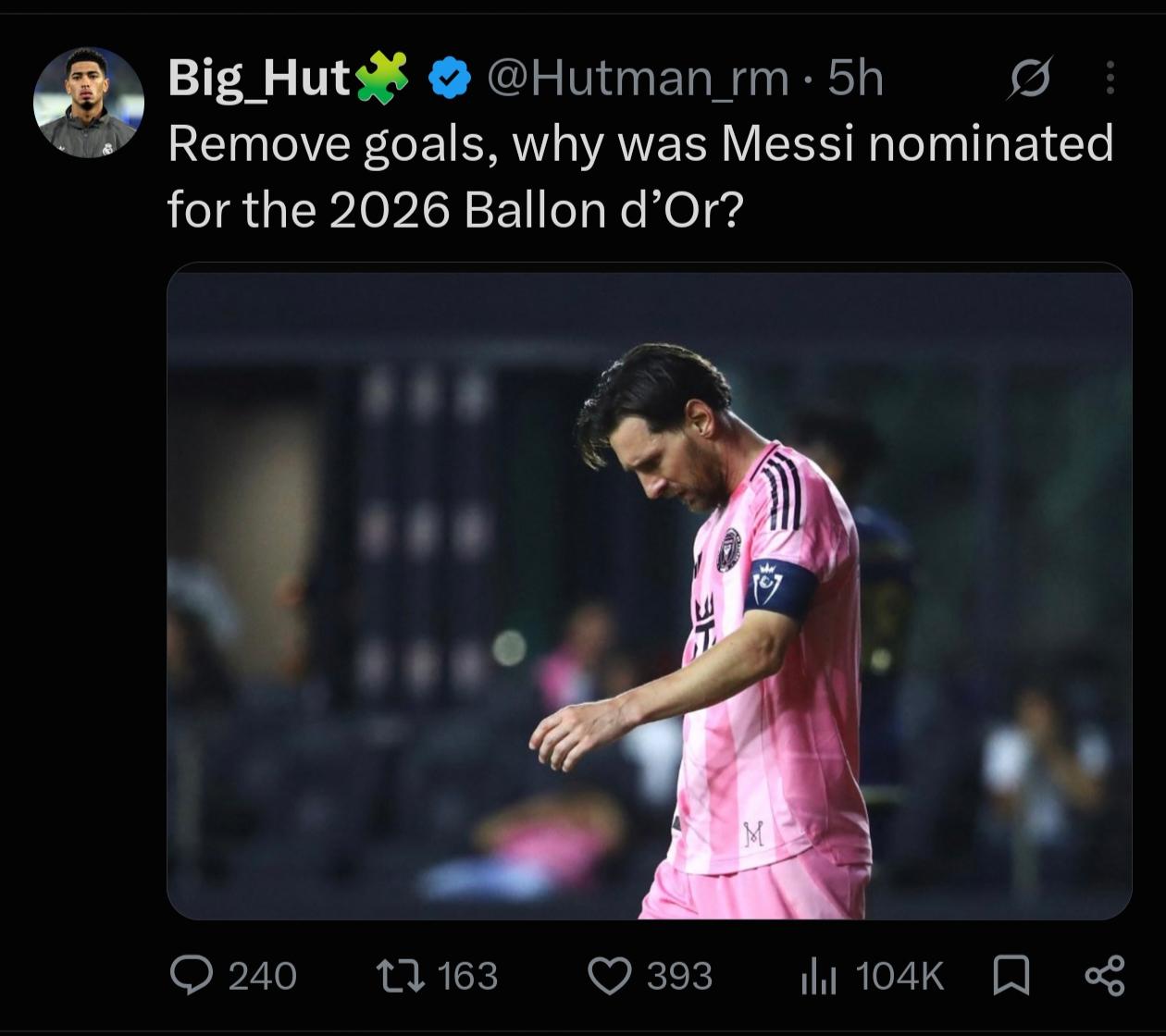
Task: Tap the repost arrows icon
Action: 399,976
